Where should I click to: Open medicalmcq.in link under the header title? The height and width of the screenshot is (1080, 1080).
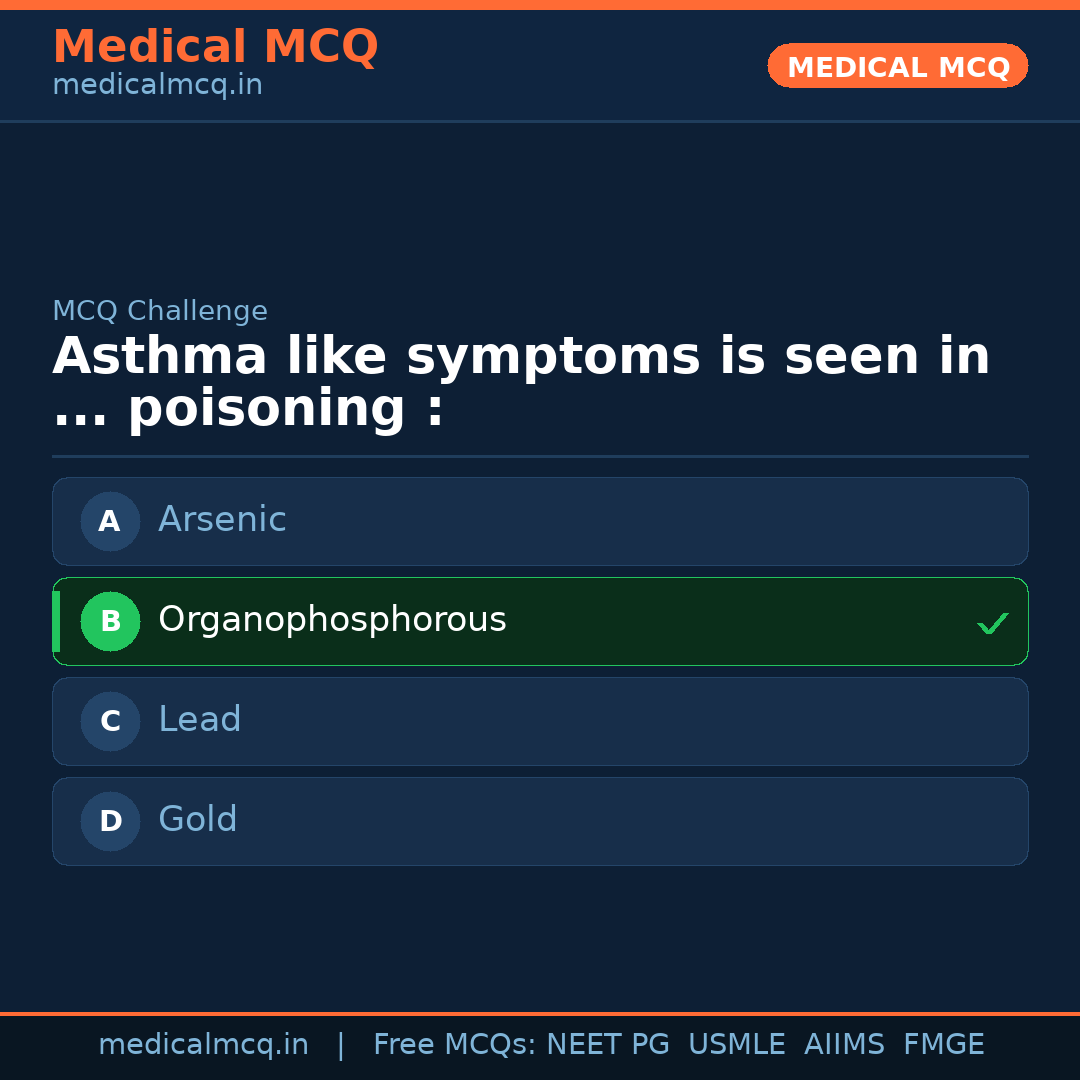click(x=157, y=86)
